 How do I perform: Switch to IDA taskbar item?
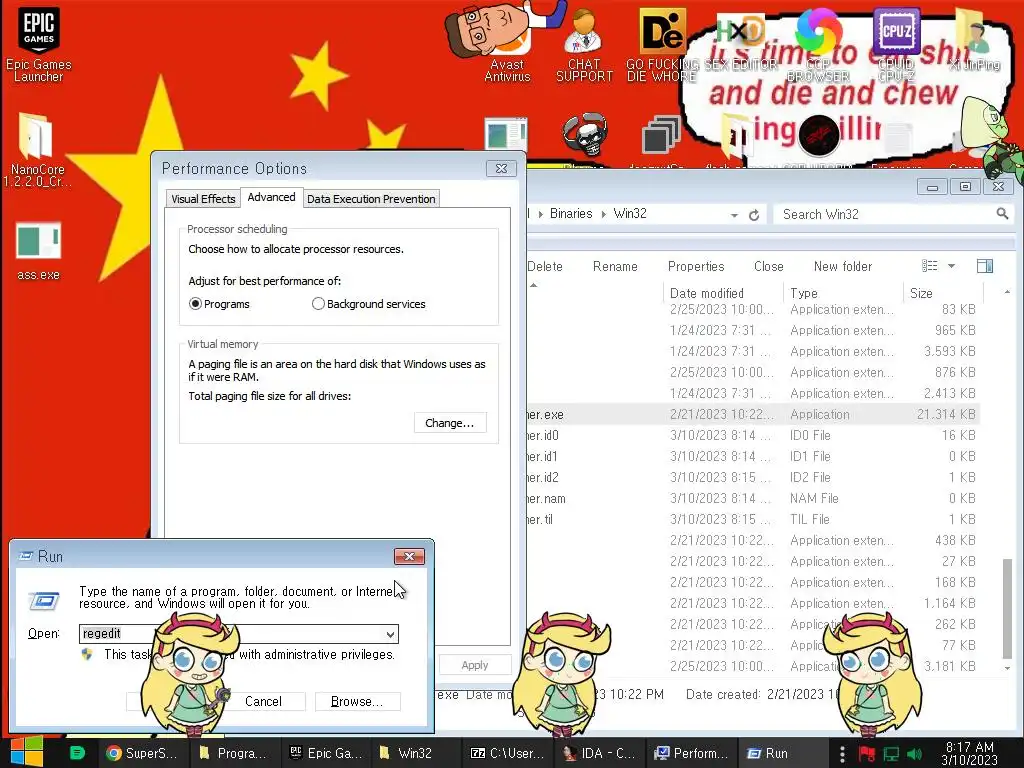[599, 753]
